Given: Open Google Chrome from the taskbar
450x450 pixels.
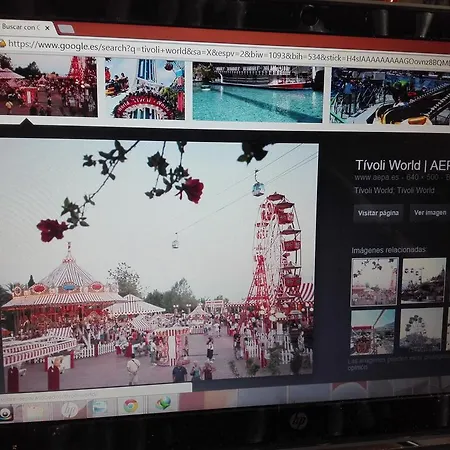Looking at the screenshot, I should (x=131, y=406).
